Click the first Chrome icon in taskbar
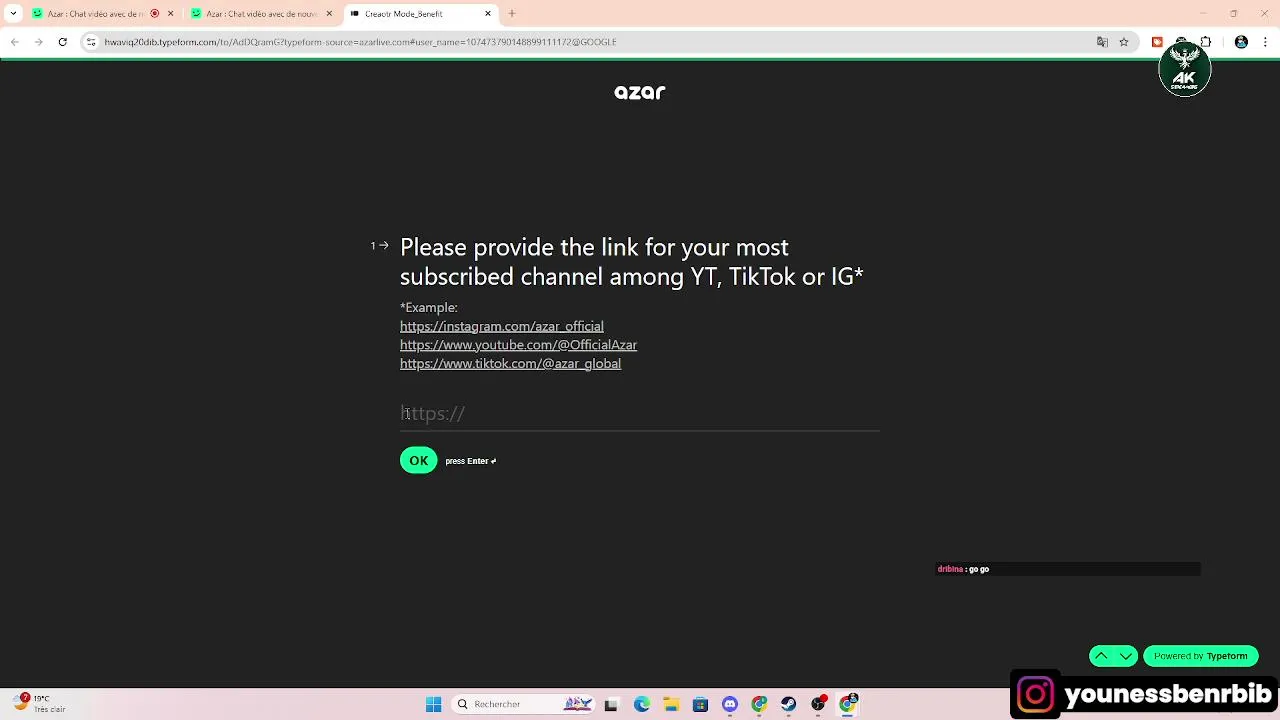The width and height of the screenshot is (1280, 720). coord(759,704)
